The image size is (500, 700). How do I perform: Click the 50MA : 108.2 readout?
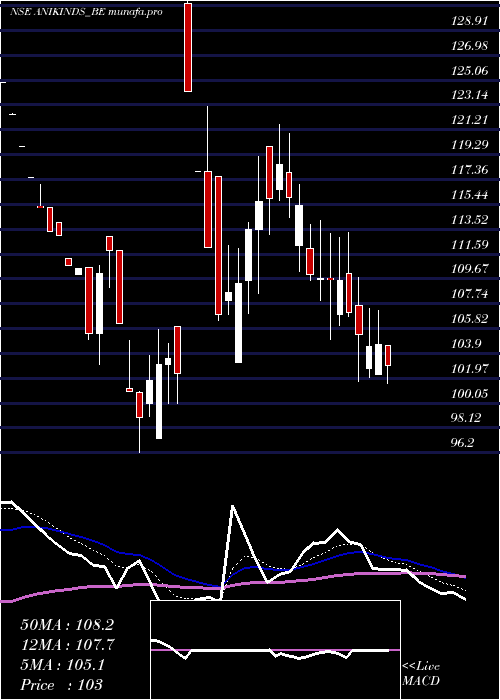[67, 625]
